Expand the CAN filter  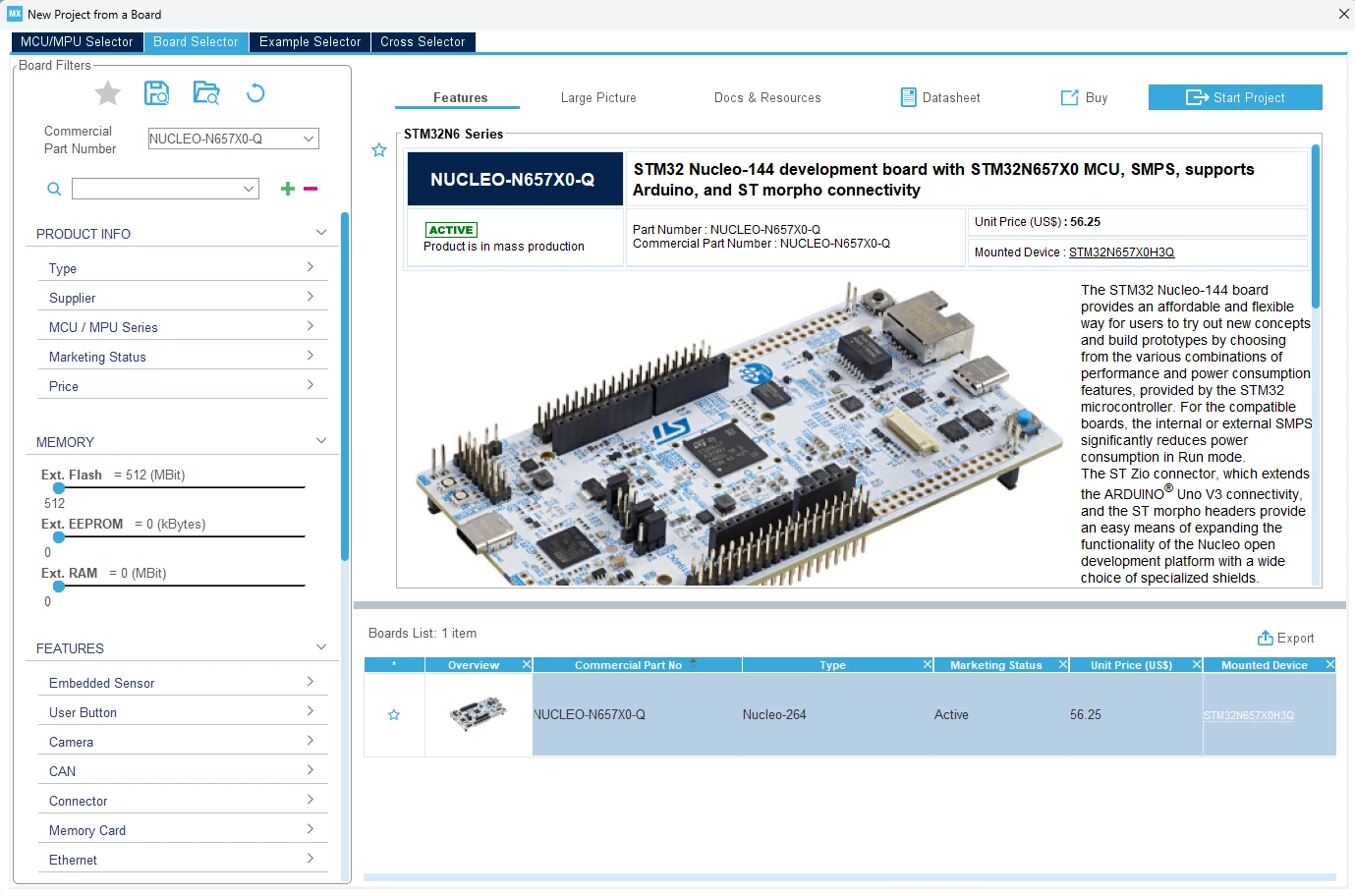311,770
